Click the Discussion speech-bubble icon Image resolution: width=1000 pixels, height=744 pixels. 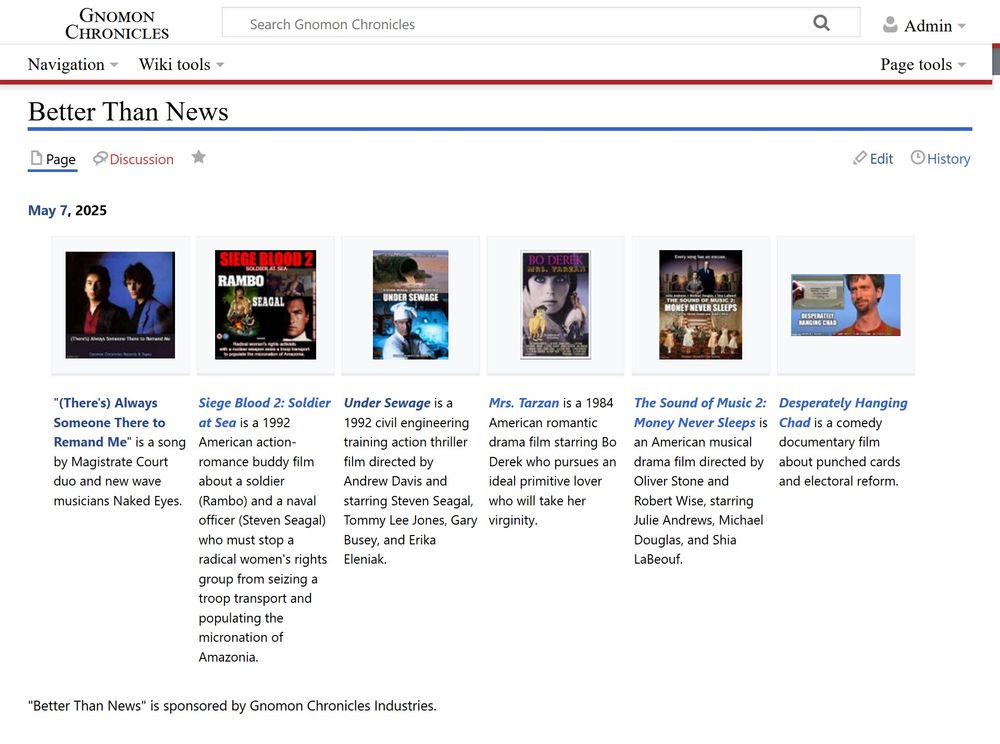(99, 158)
